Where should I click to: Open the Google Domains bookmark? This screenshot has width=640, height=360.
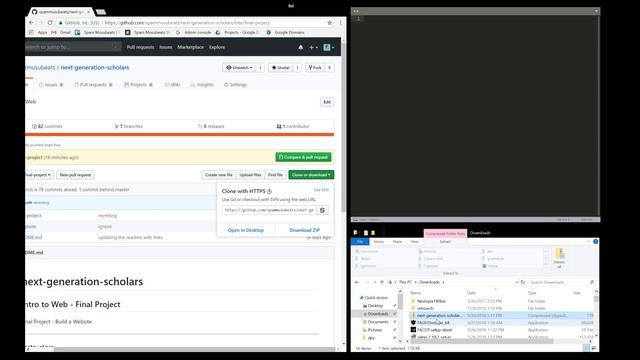tap(285, 32)
